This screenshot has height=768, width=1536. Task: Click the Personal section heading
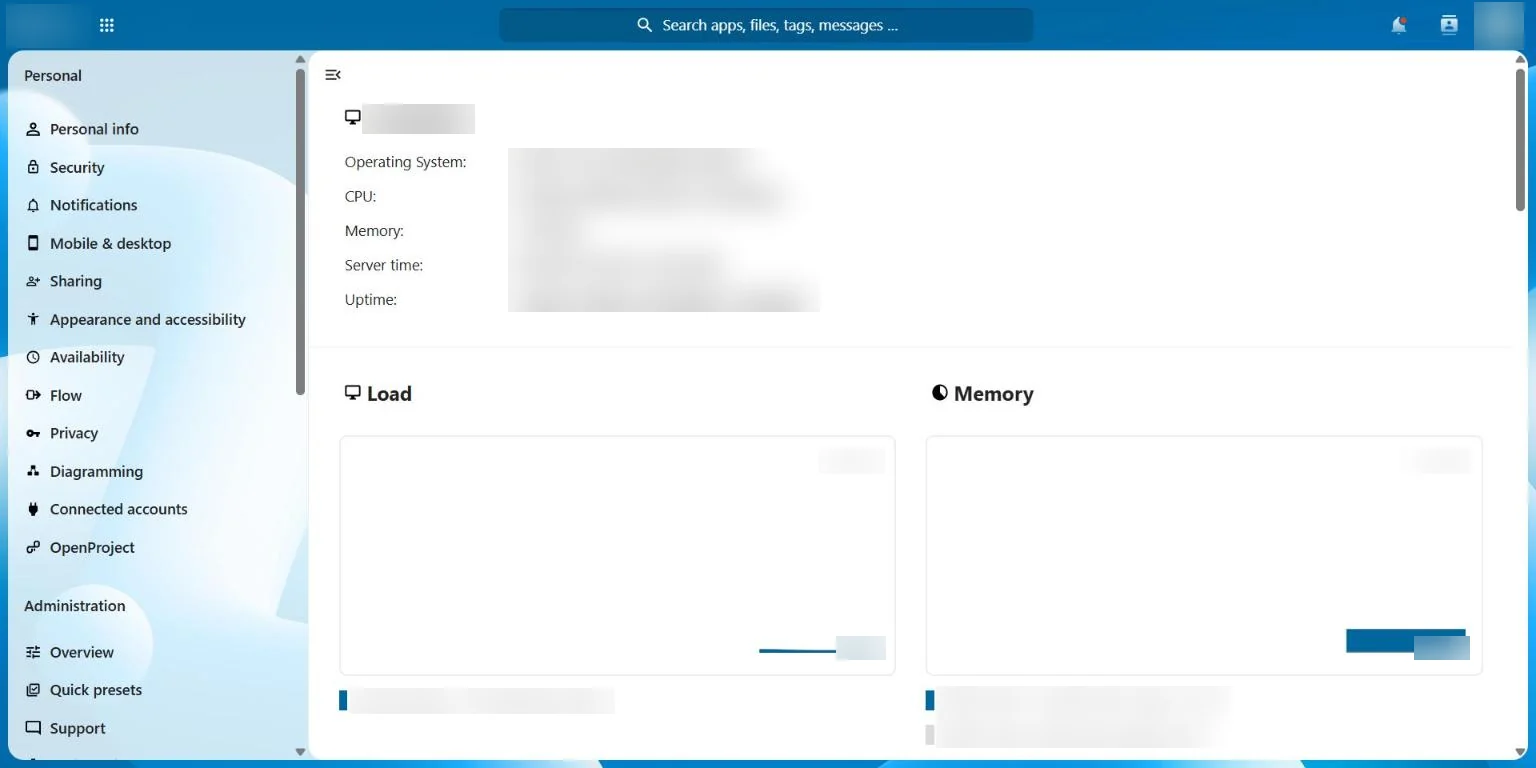53,76
